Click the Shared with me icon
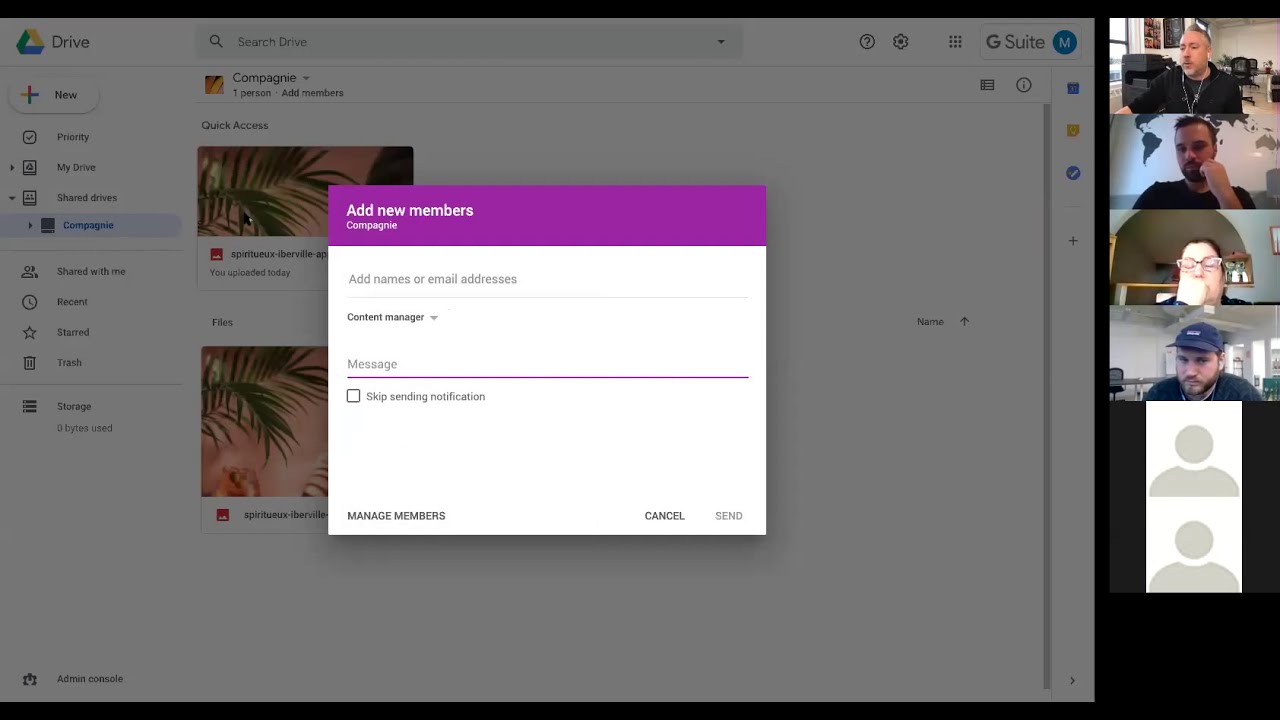Image resolution: width=1280 pixels, height=720 pixels. click(x=29, y=271)
